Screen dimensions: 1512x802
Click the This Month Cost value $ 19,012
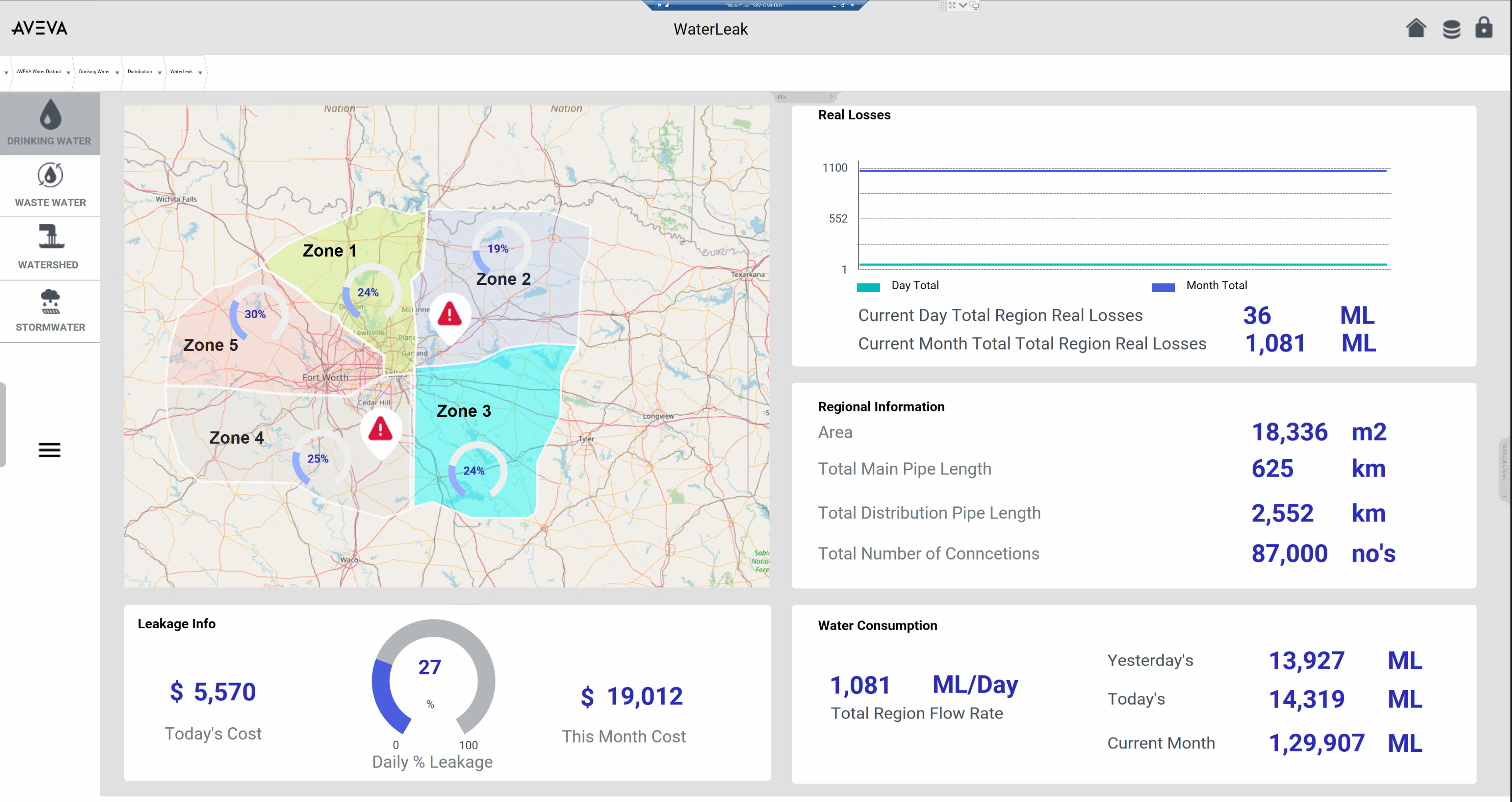click(x=632, y=697)
